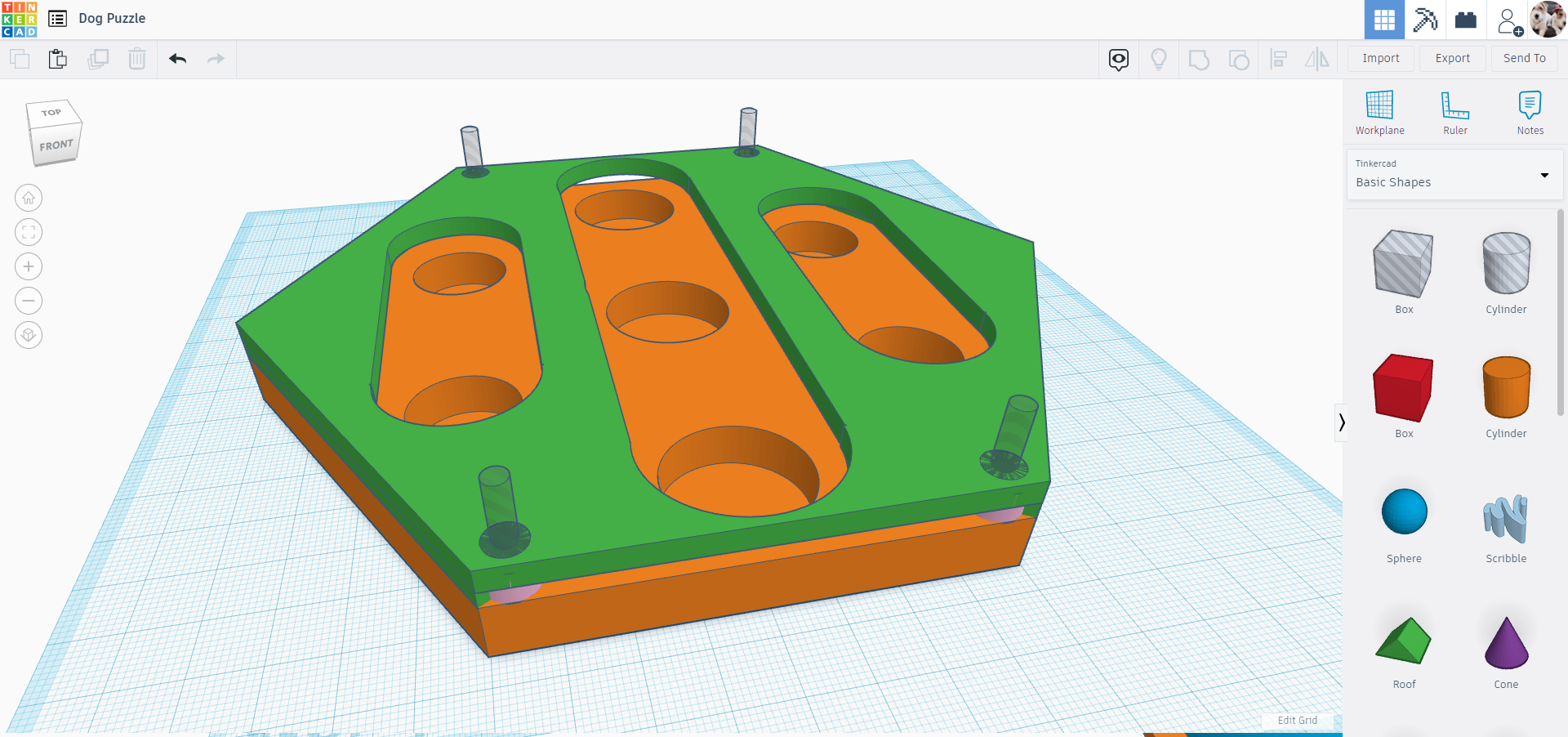The width and height of the screenshot is (1568, 737).
Task: Open the Notes tool
Action: [1530, 113]
